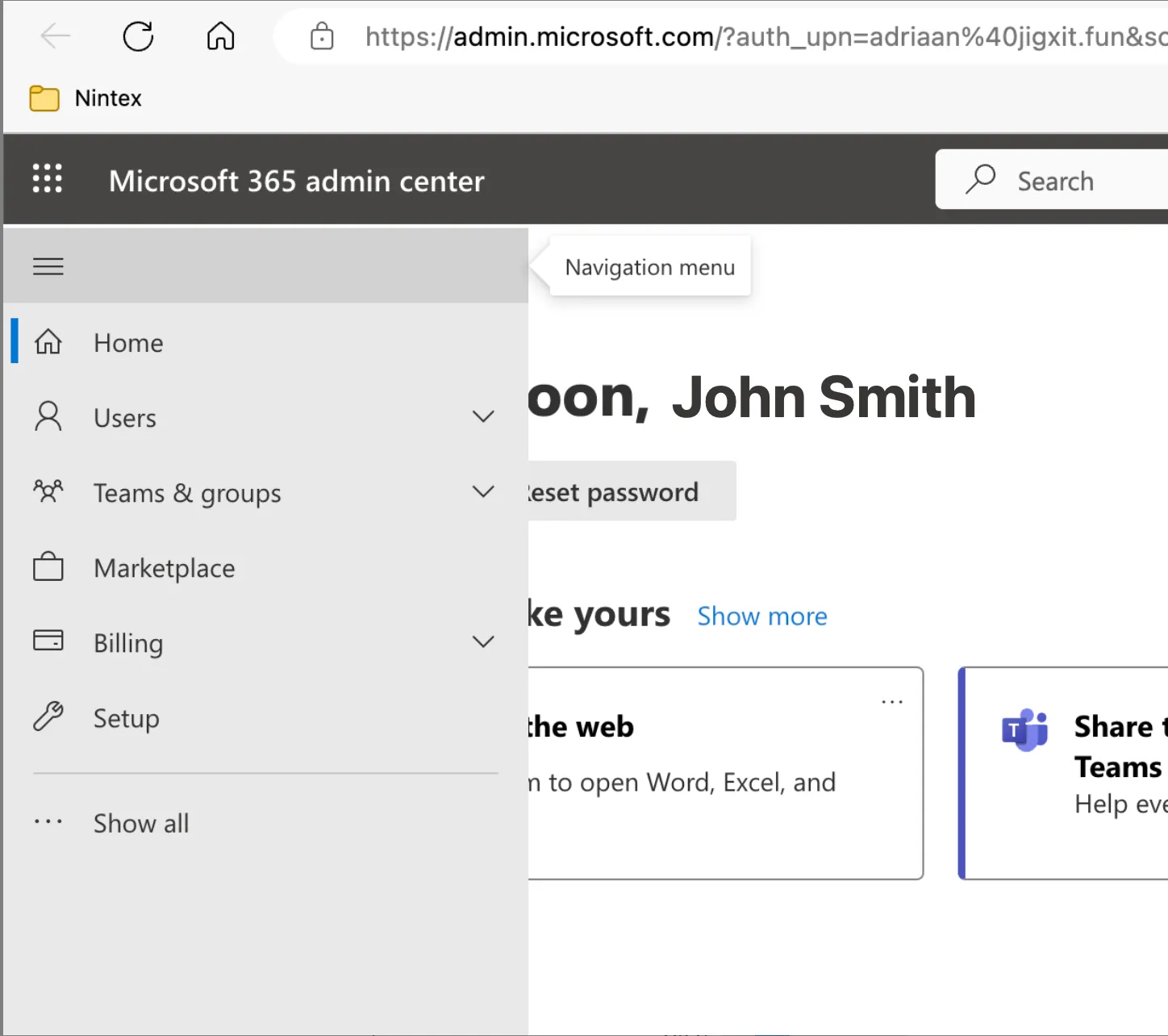Click Microsoft 365 admin center title
This screenshot has height=1036, width=1168.
tap(297, 181)
